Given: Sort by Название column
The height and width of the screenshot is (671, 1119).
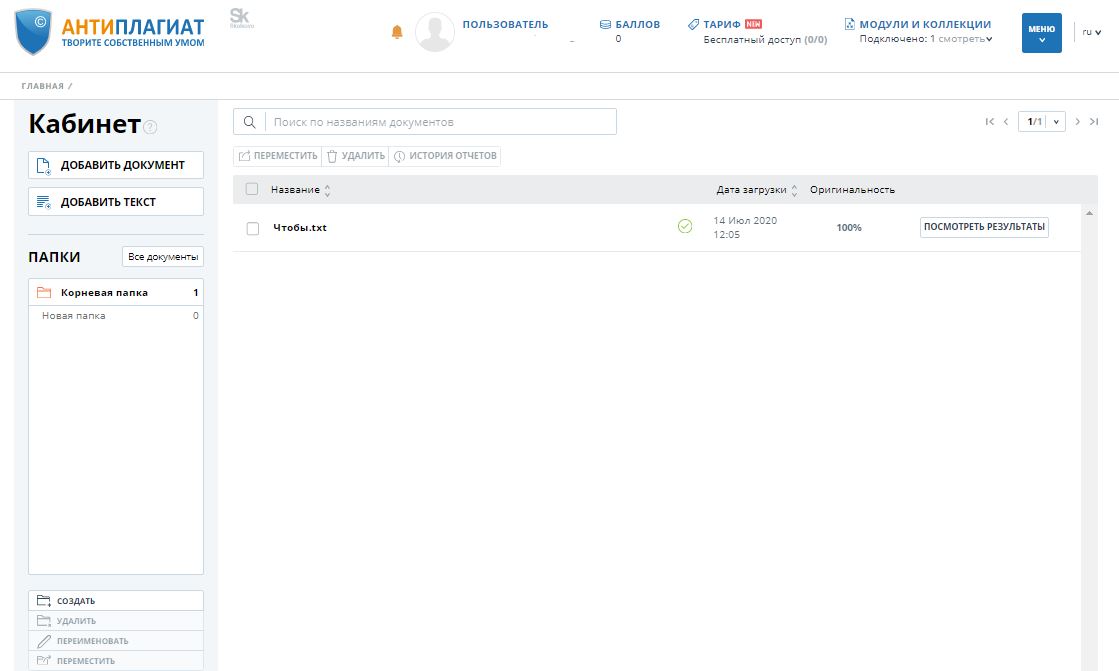Looking at the screenshot, I should [x=300, y=190].
